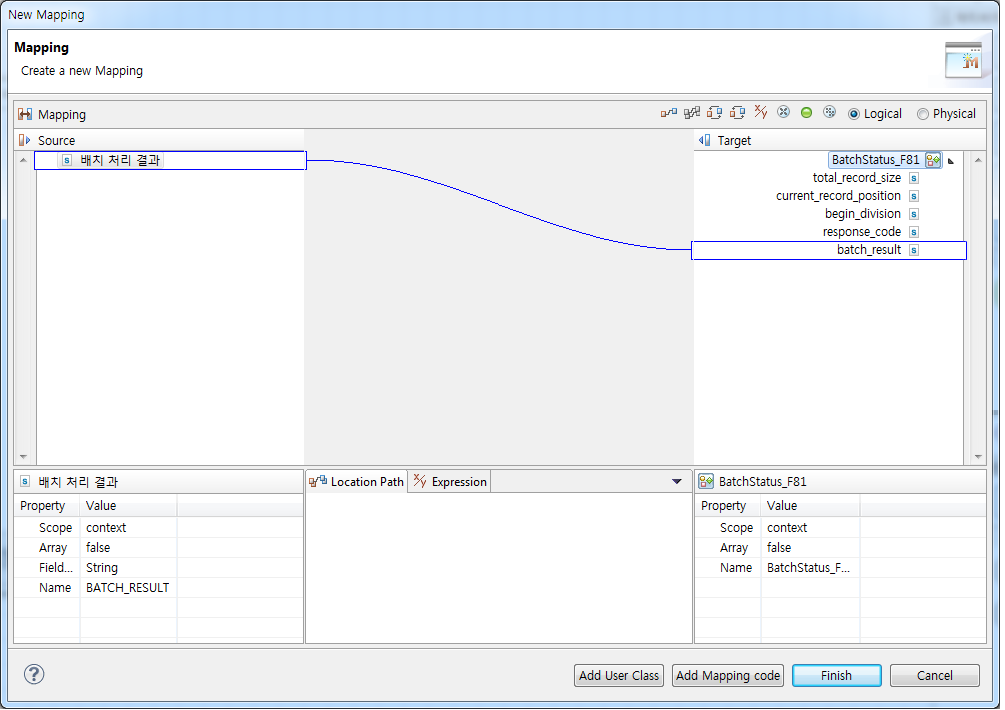Click the Add User Class button
Image resolution: width=1005 pixels, height=710 pixels.
click(618, 675)
